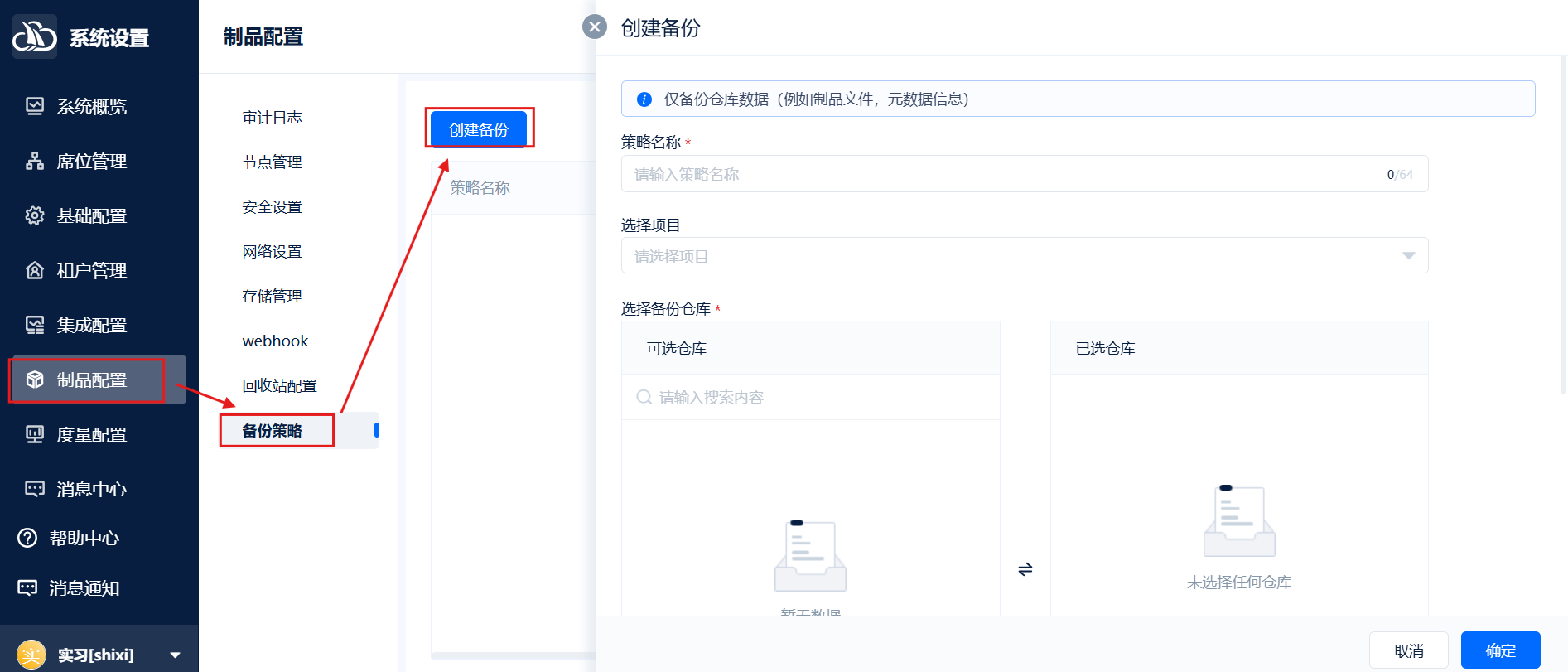Focus the 策略名称 input field
Screen dimensions: 1568x672
[1002, 174]
